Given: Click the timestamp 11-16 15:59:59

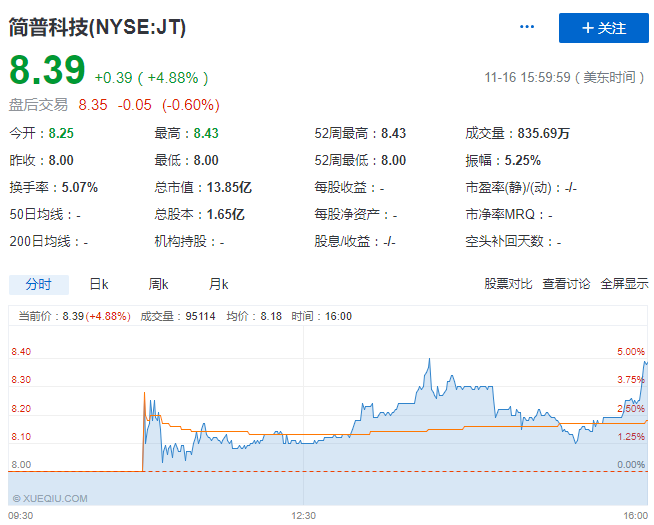Looking at the screenshot, I should (x=527, y=78).
